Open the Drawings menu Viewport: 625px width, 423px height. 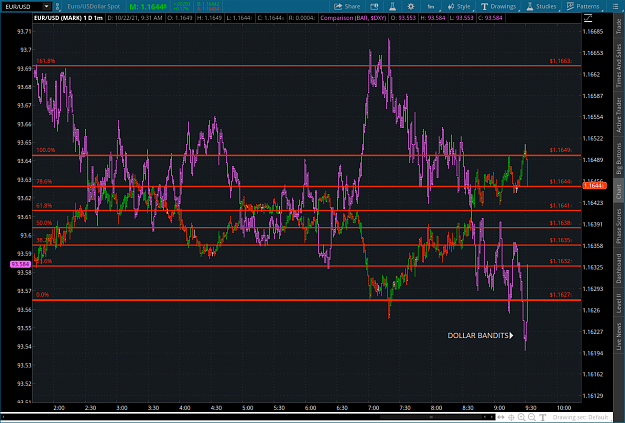pyautogui.click(x=498, y=6)
